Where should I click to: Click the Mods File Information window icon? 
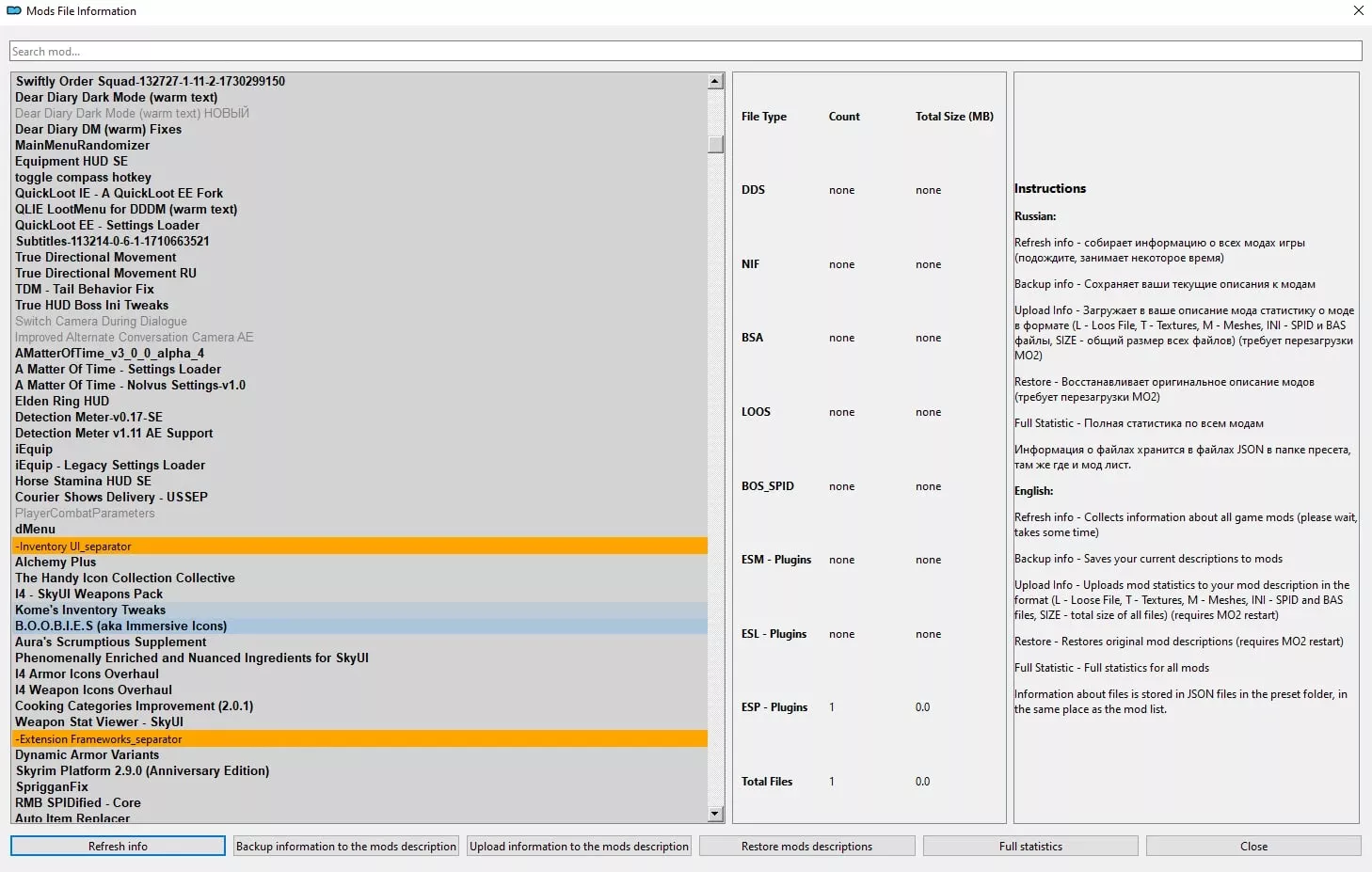click(x=14, y=11)
